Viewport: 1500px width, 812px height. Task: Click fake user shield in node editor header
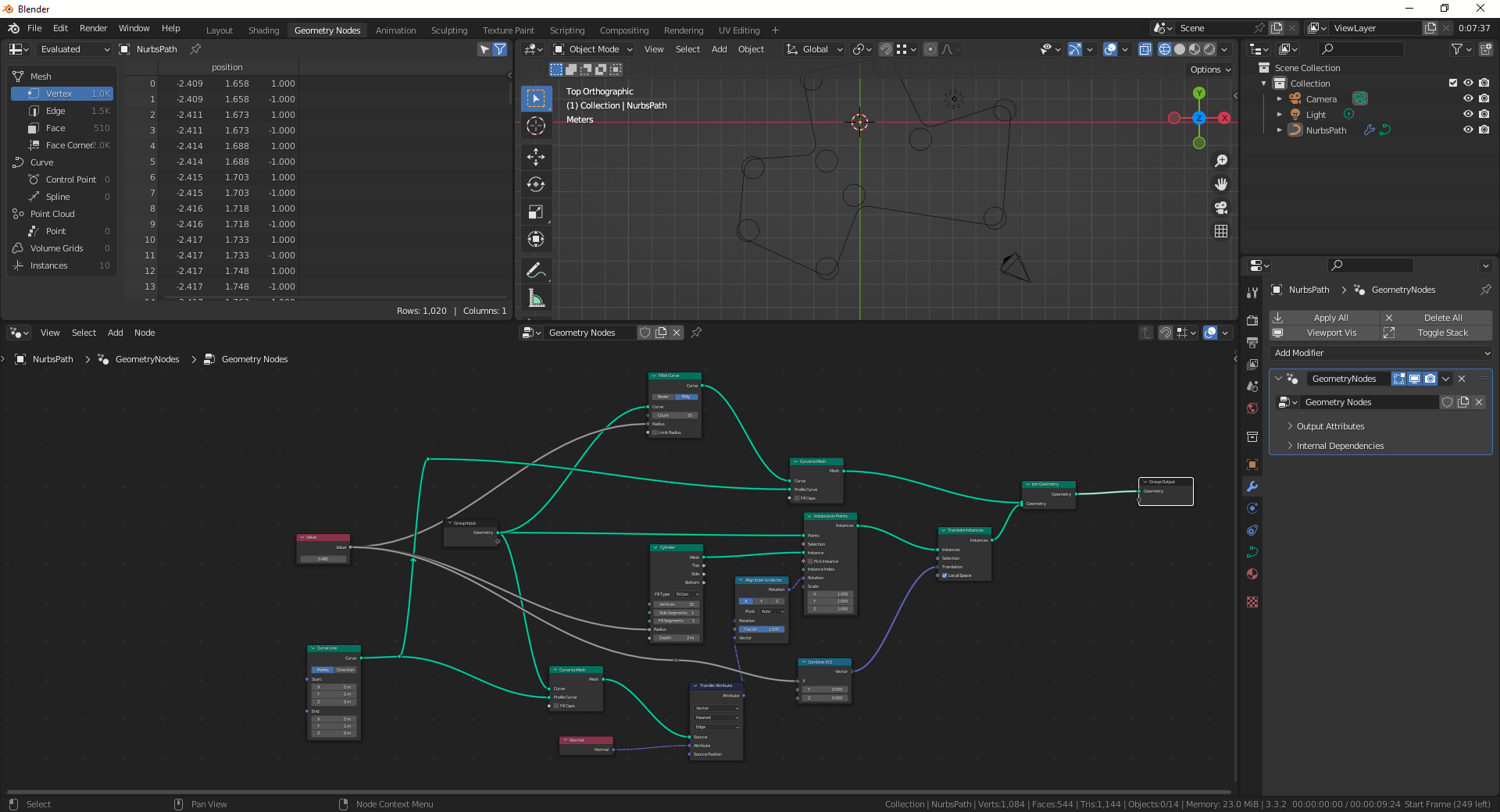[x=645, y=333]
